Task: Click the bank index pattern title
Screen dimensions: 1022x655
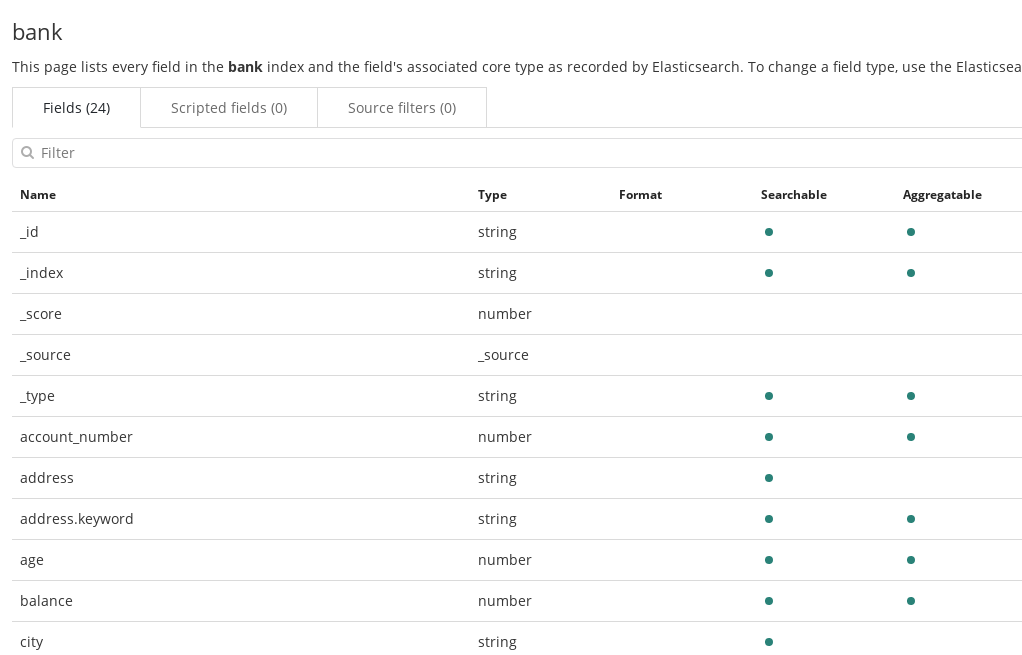Action: tap(37, 32)
